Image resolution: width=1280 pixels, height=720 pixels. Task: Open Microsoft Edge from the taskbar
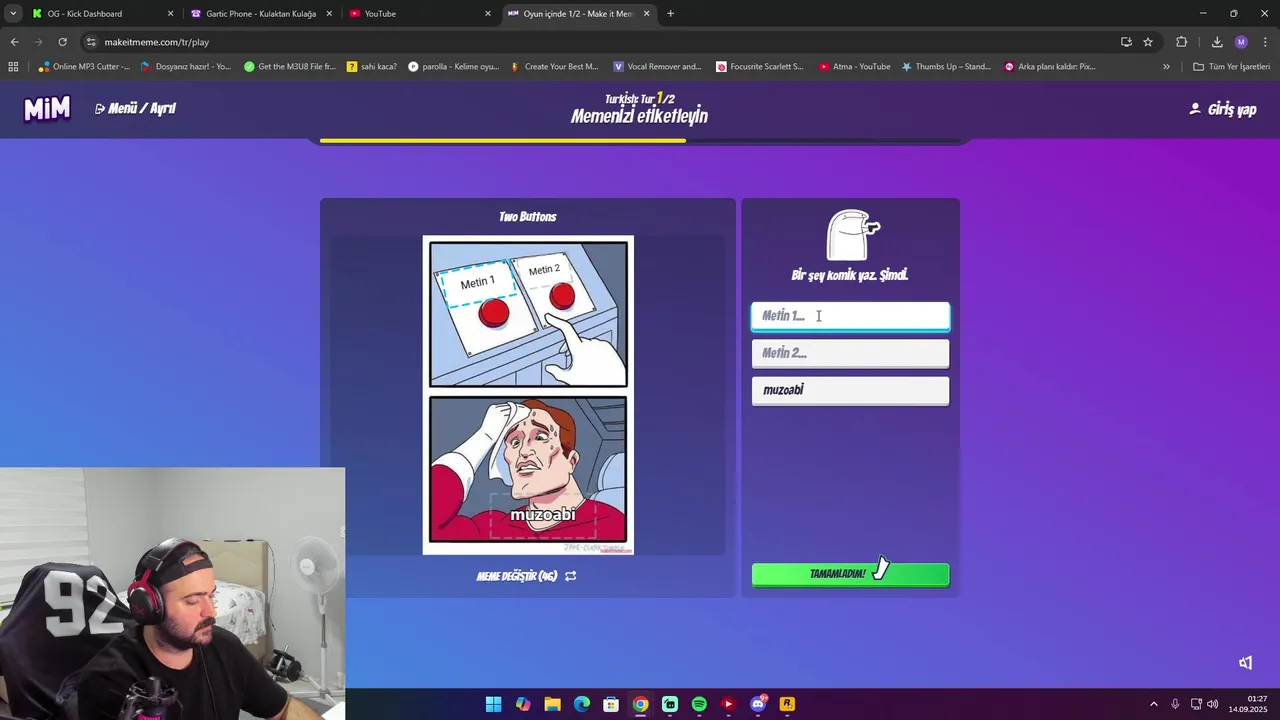point(582,704)
